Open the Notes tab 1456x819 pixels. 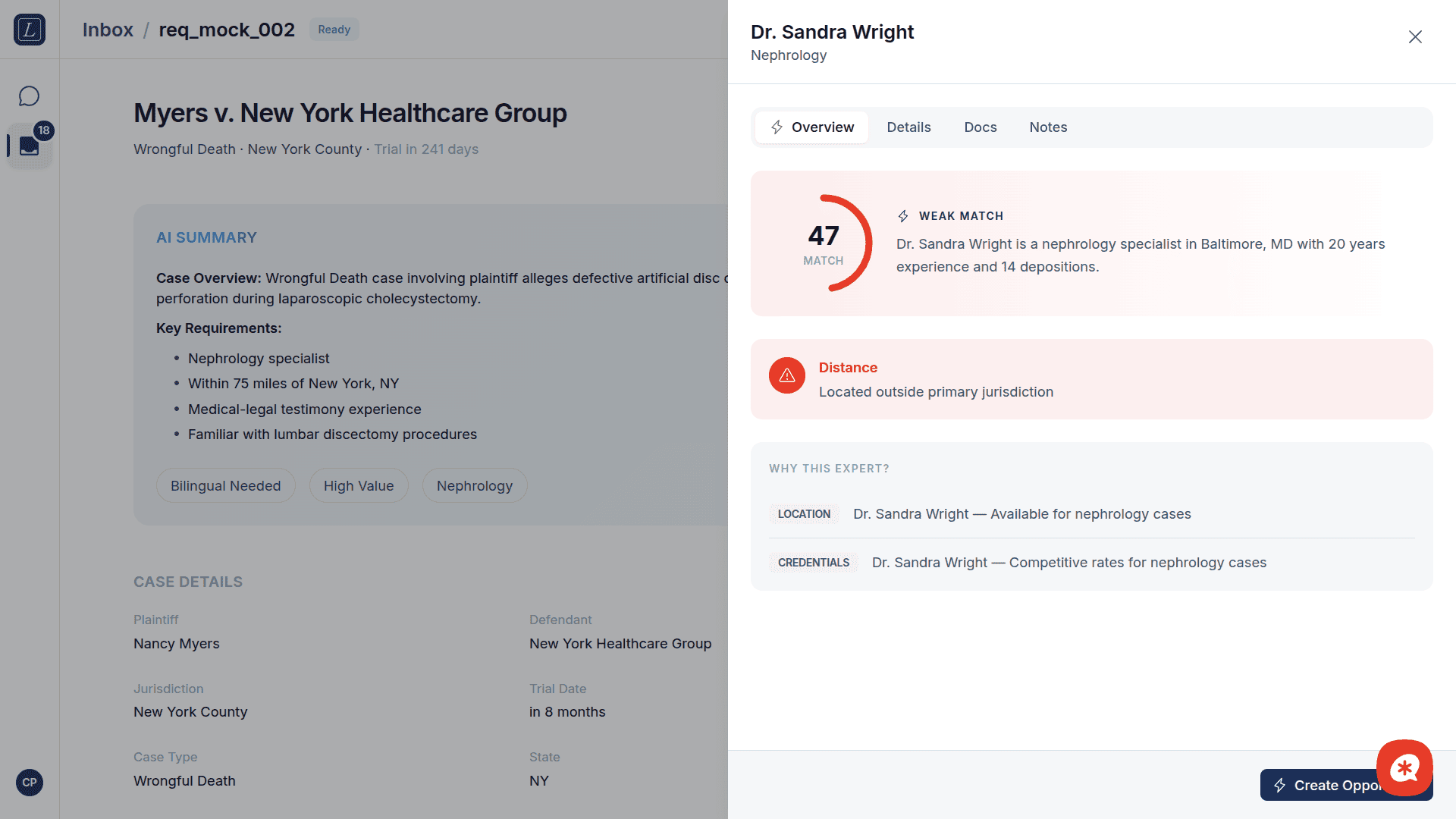[x=1047, y=127]
